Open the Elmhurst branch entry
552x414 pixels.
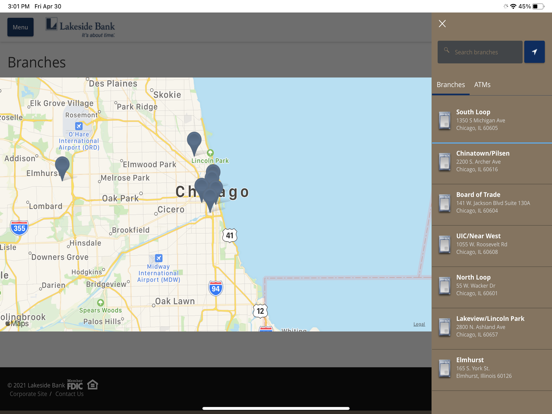click(492, 370)
